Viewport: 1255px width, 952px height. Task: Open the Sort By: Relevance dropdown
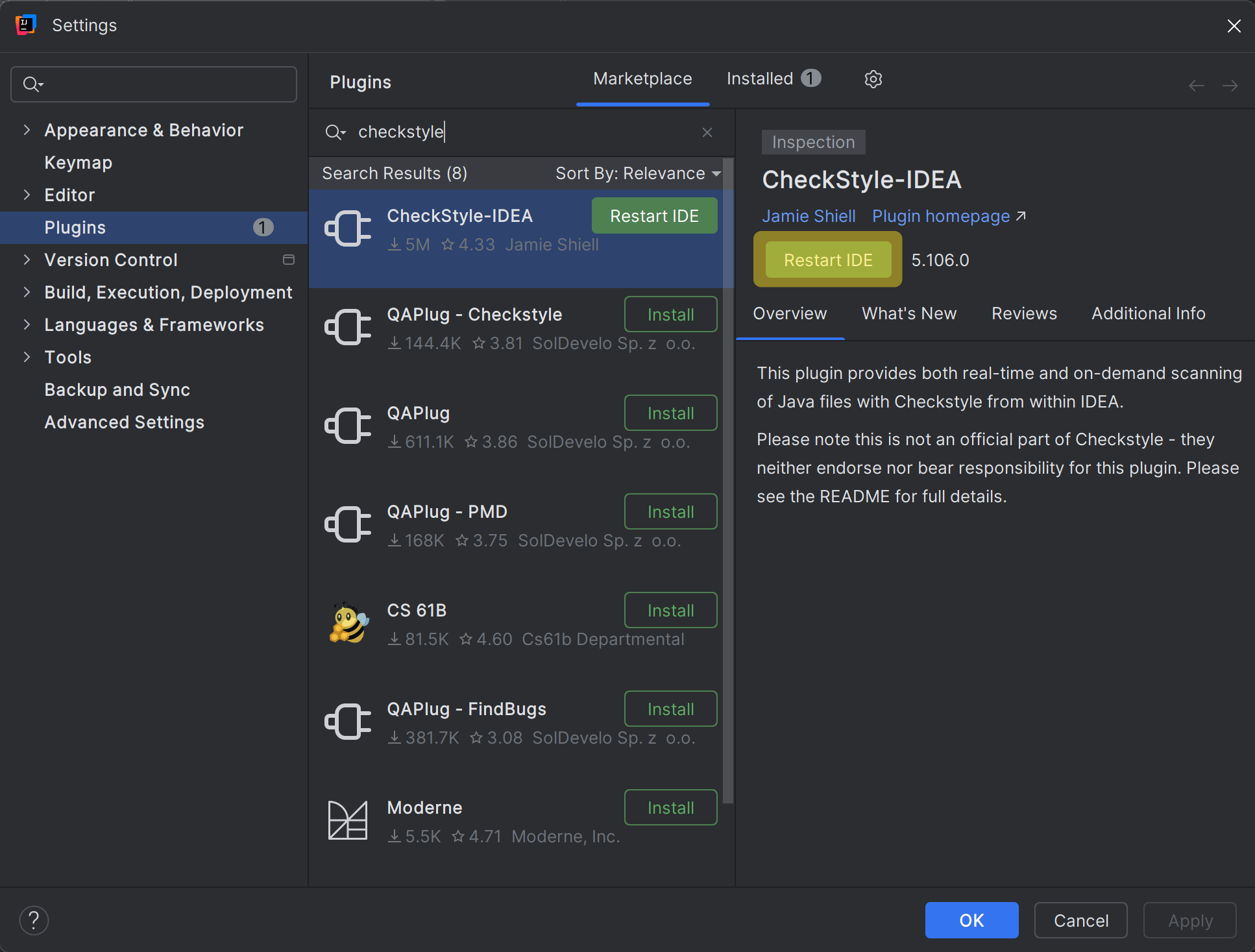click(639, 173)
